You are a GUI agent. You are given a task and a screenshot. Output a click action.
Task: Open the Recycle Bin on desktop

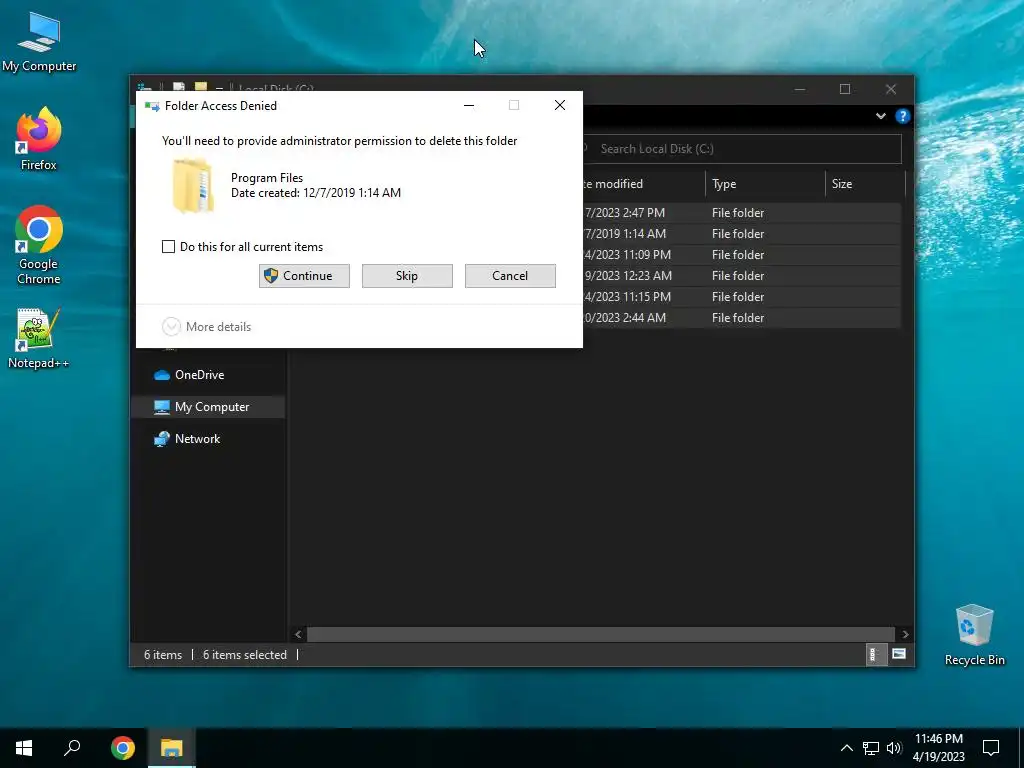[x=974, y=635]
